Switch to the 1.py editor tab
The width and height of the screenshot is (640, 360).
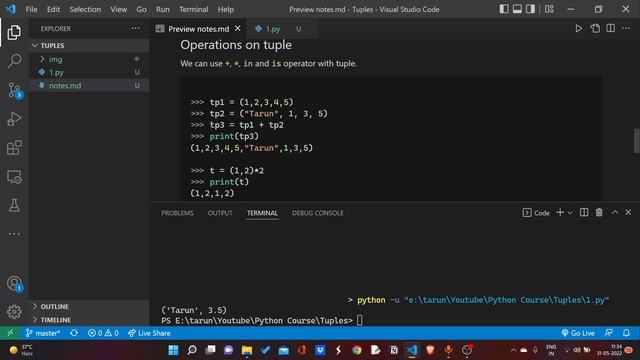[282, 29]
